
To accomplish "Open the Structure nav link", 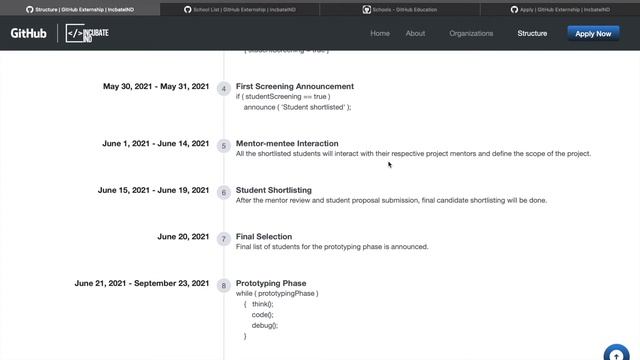I will pyautogui.click(x=532, y=33).
